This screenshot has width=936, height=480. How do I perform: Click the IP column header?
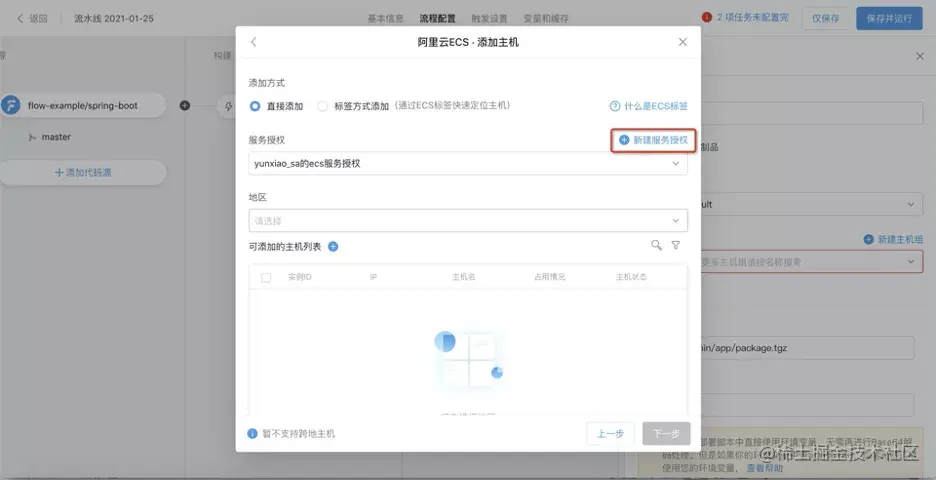click(373, 277)
